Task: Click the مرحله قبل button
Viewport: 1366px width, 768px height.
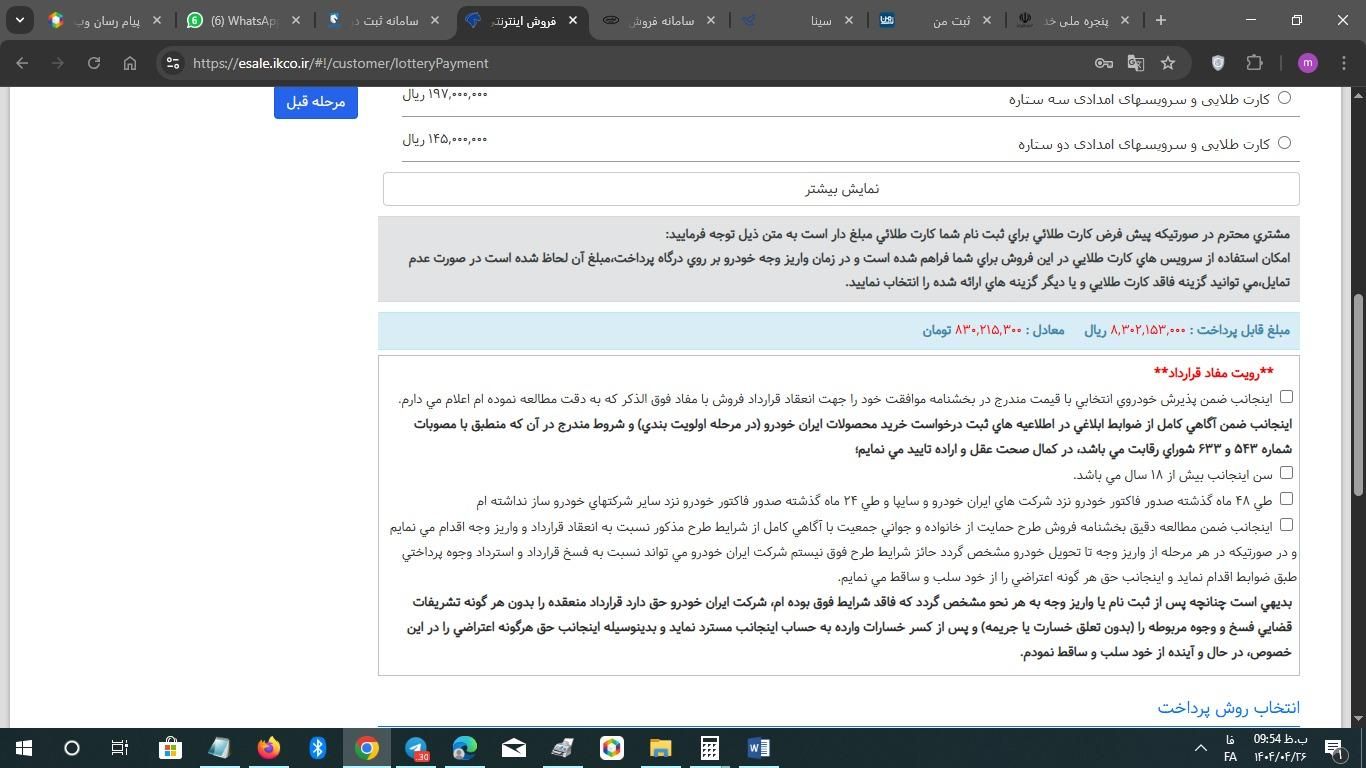Action: 316,102
